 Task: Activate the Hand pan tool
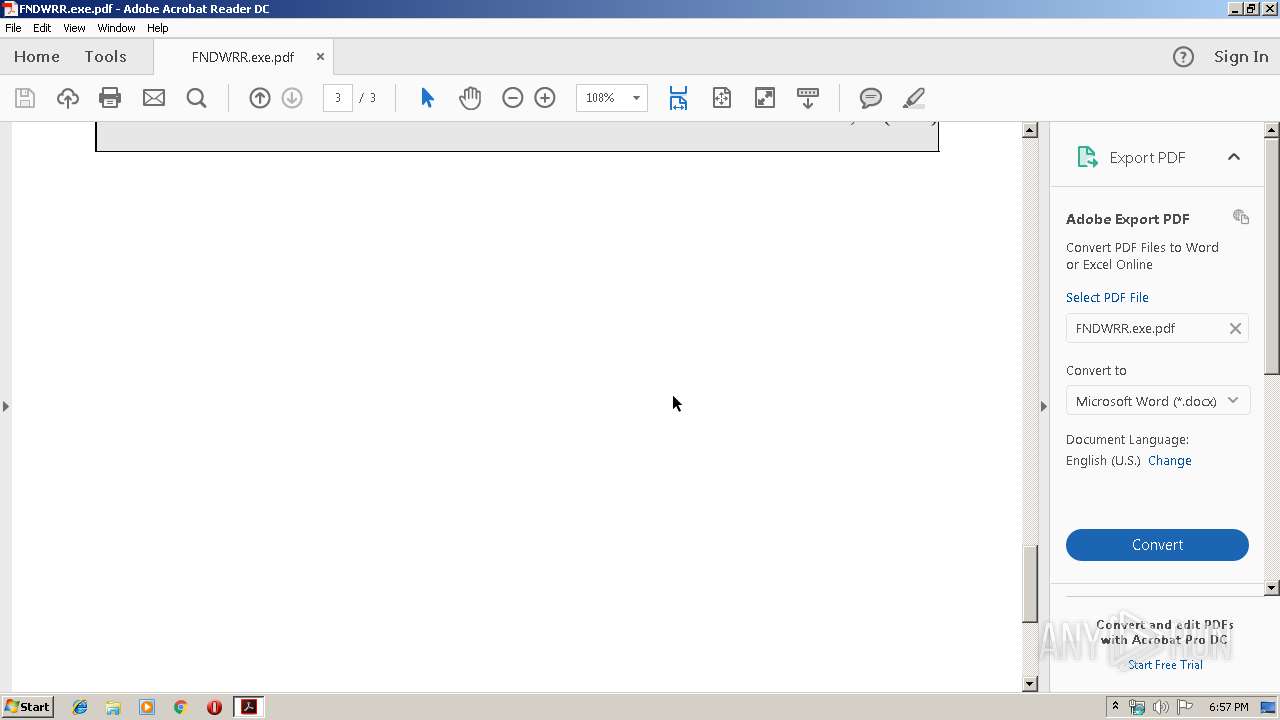(x=470, y=98)
